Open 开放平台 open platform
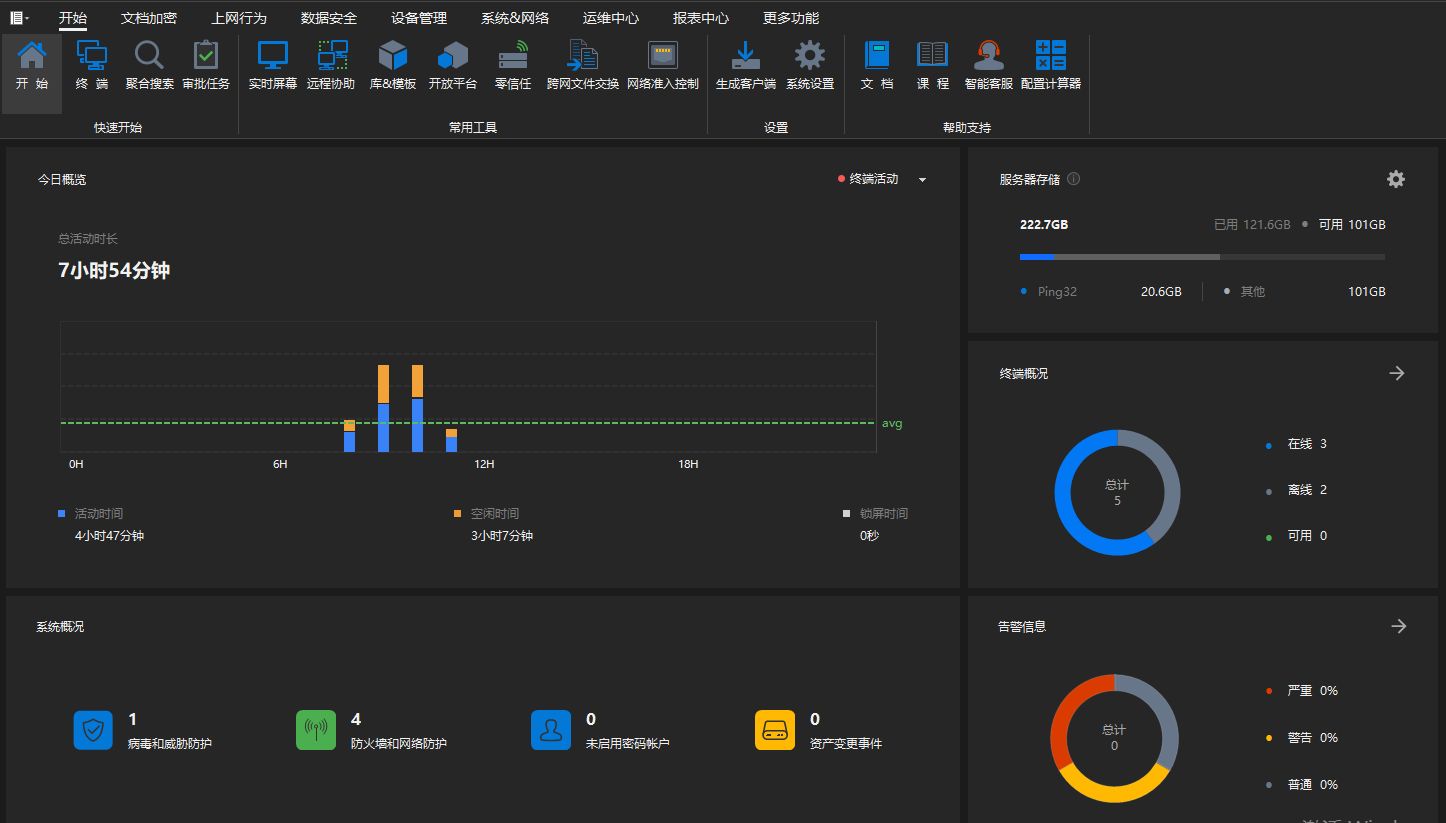 (453, 67)
